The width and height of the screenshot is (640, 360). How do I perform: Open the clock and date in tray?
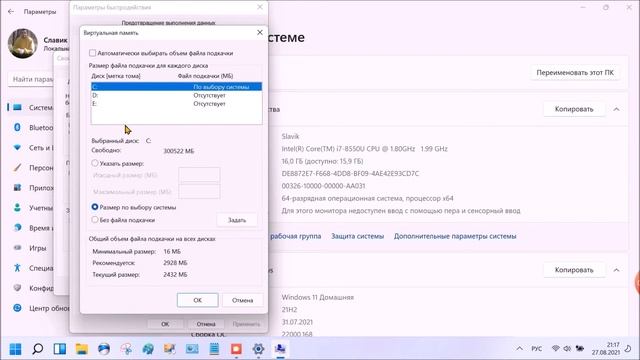606,348
